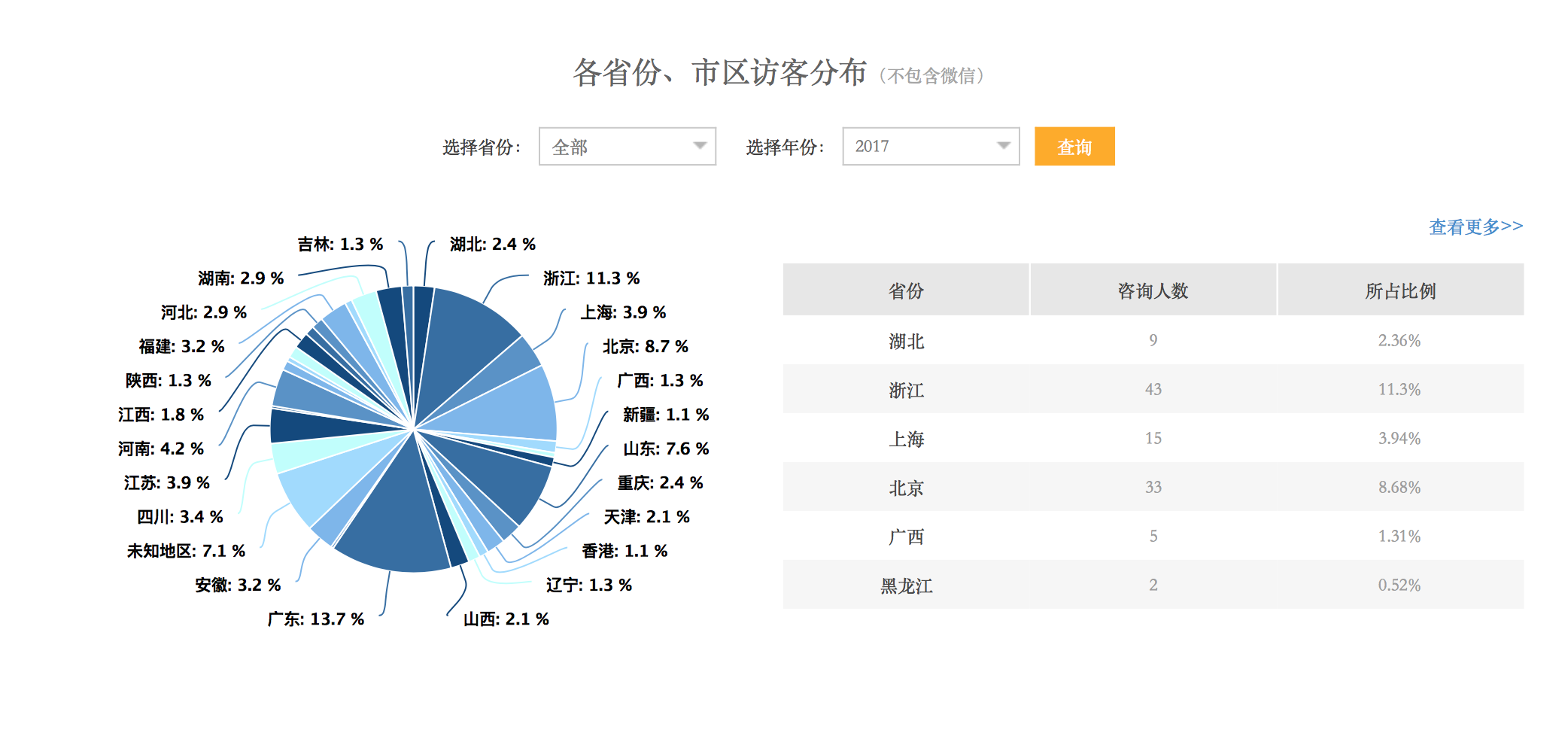
Task: Click the 省份 column header
Action: pyautogui.click(x=905, y=290)
